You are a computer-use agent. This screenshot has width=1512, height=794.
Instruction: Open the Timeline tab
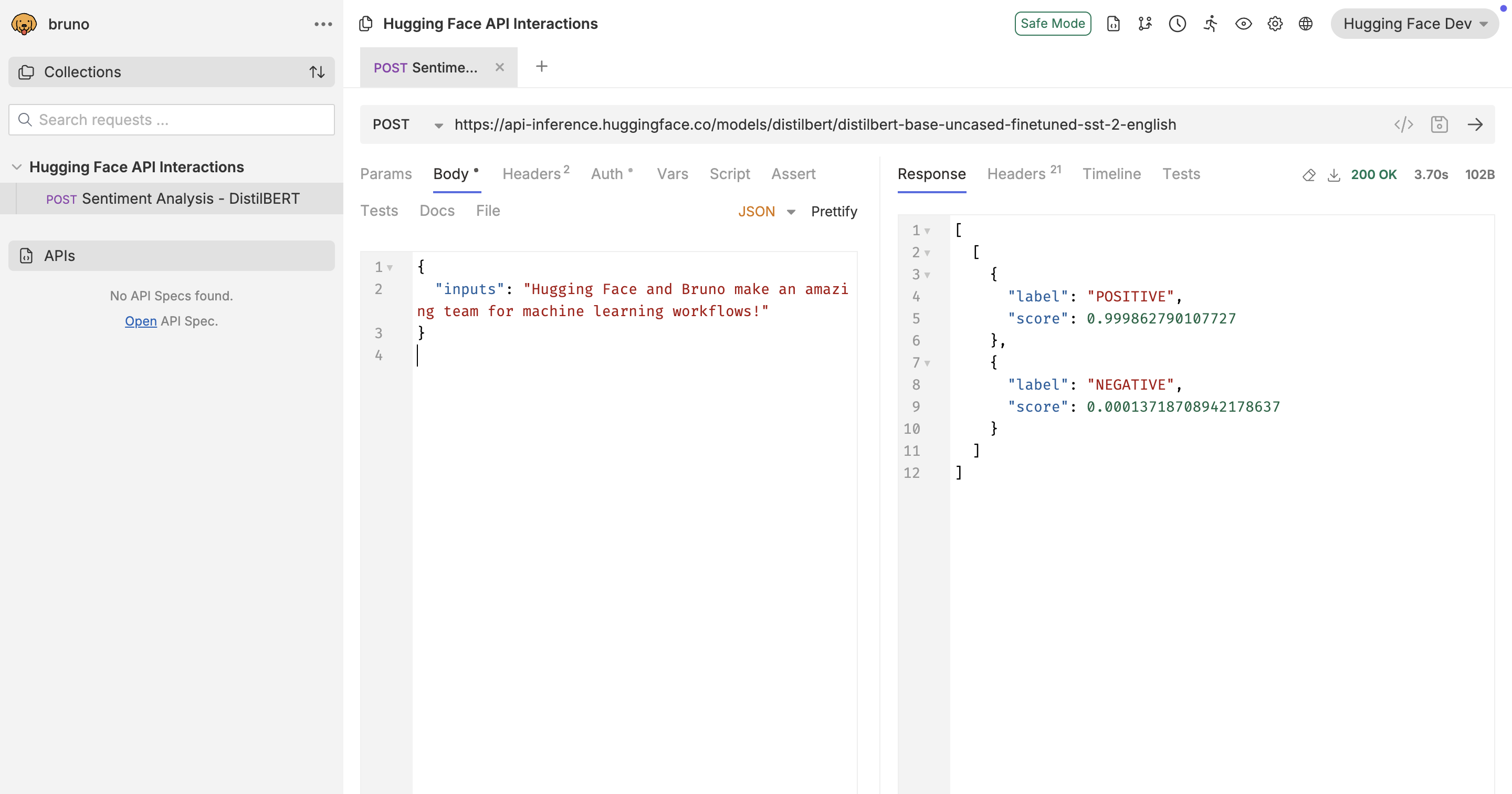(1111, 174)
